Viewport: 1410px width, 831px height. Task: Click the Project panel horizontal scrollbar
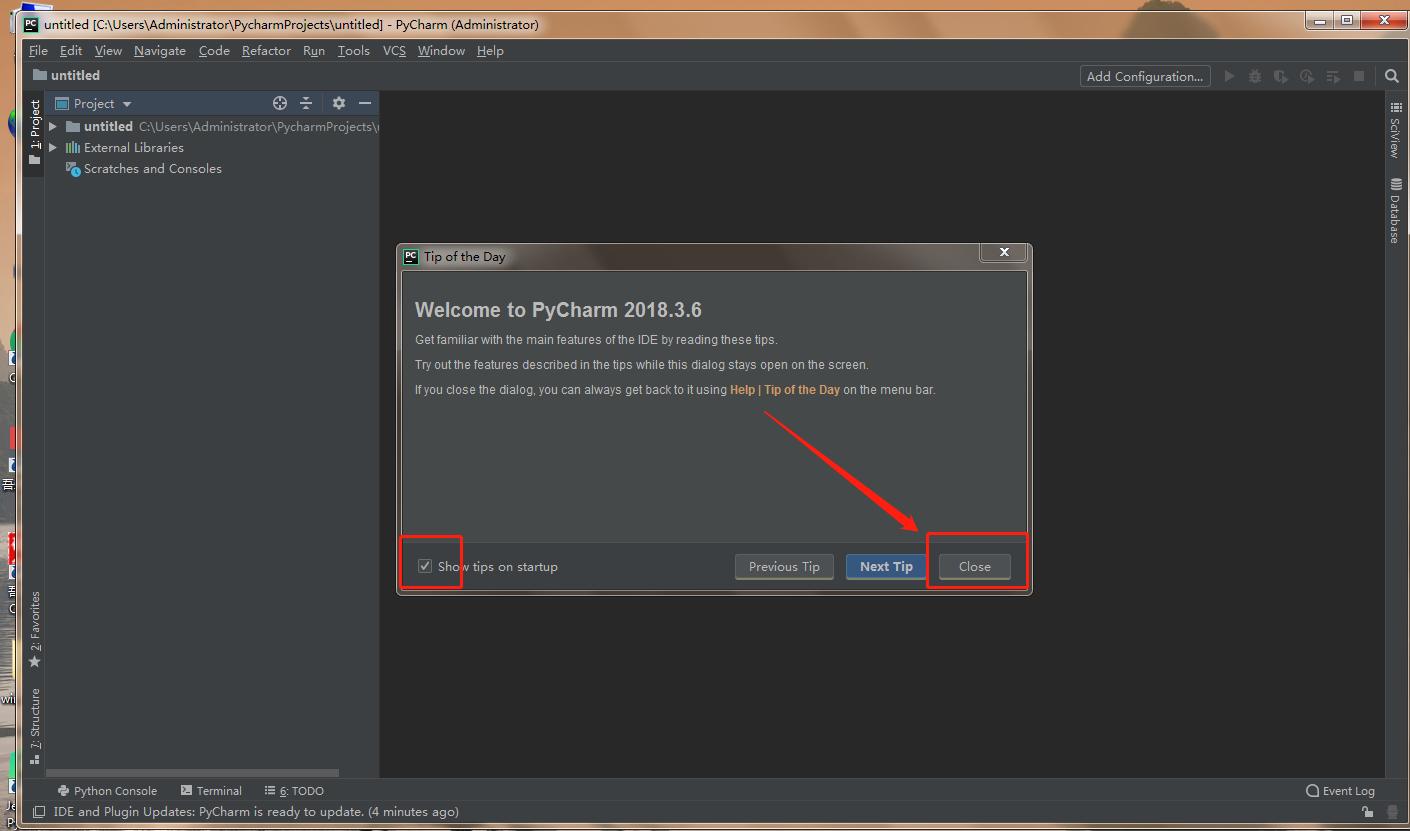click(x=193, y=773)
